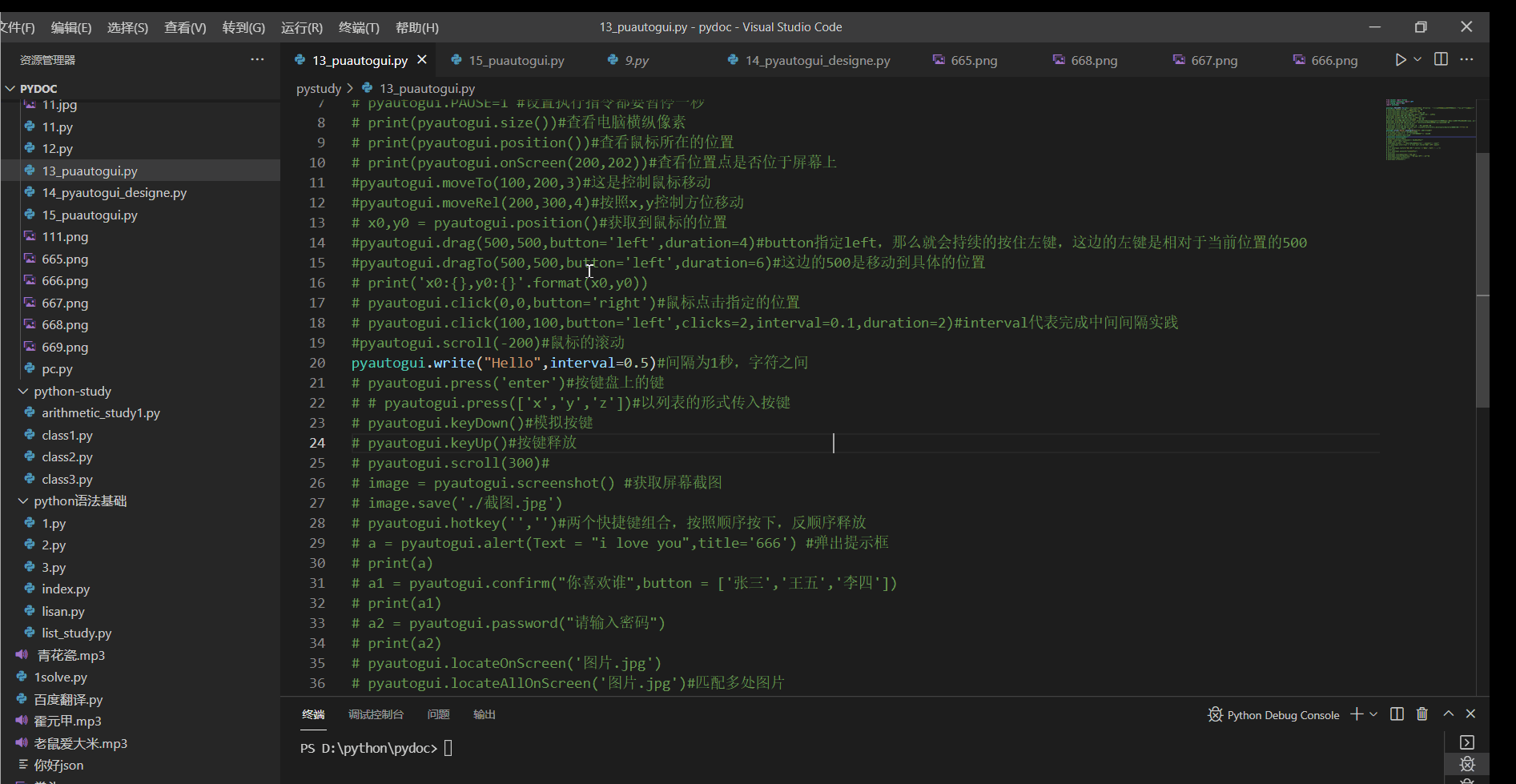Open pc.py in explorer

[x=57, y=368]
